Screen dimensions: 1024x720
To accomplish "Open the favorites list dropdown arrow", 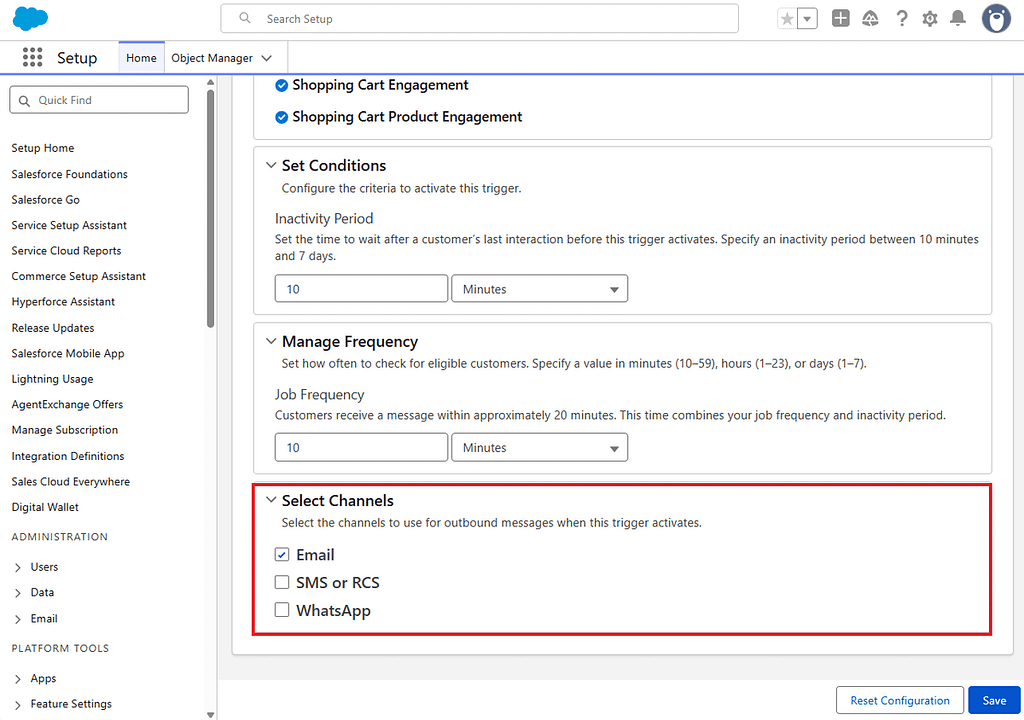I will (807, 19).
